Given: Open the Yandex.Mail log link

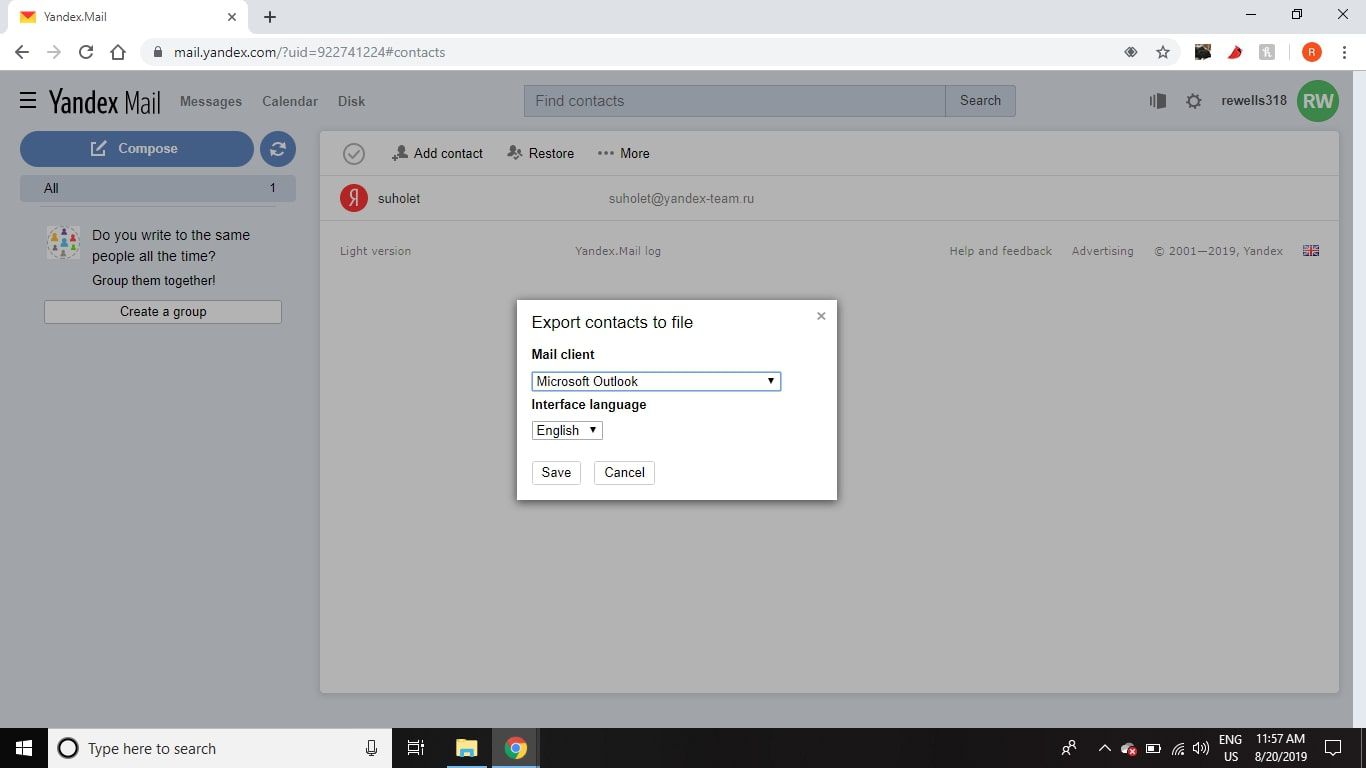Looking at the screenshot, I should (x=618, y=251).
